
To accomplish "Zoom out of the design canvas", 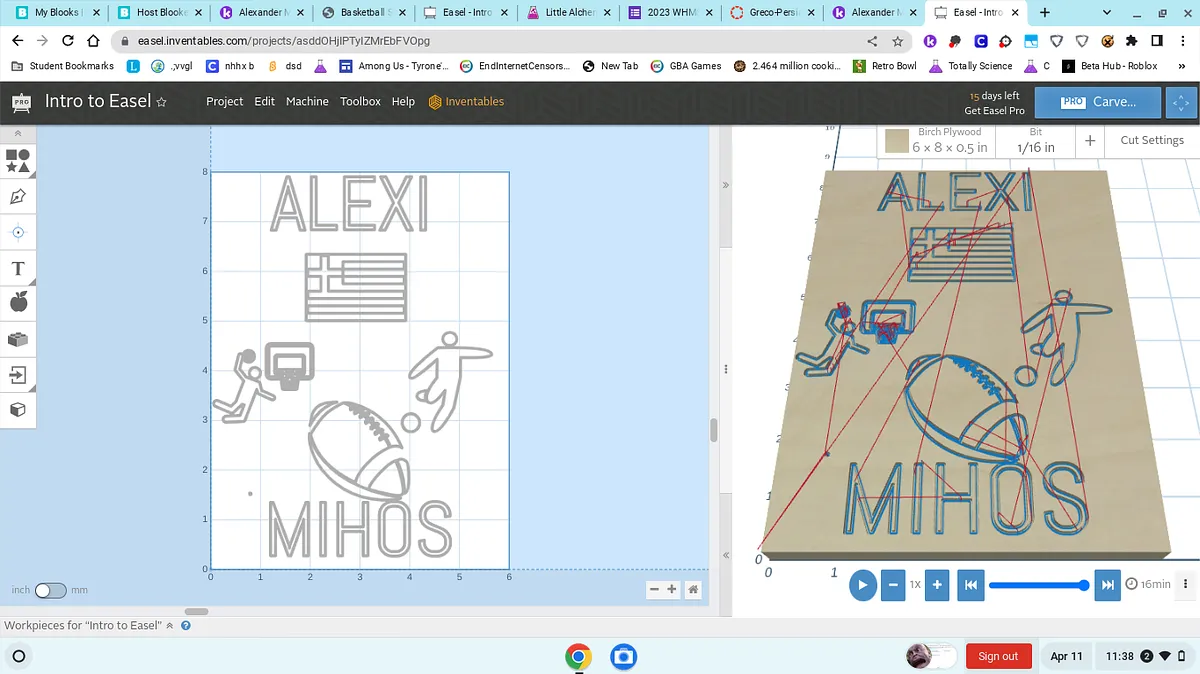I will 654,590.
